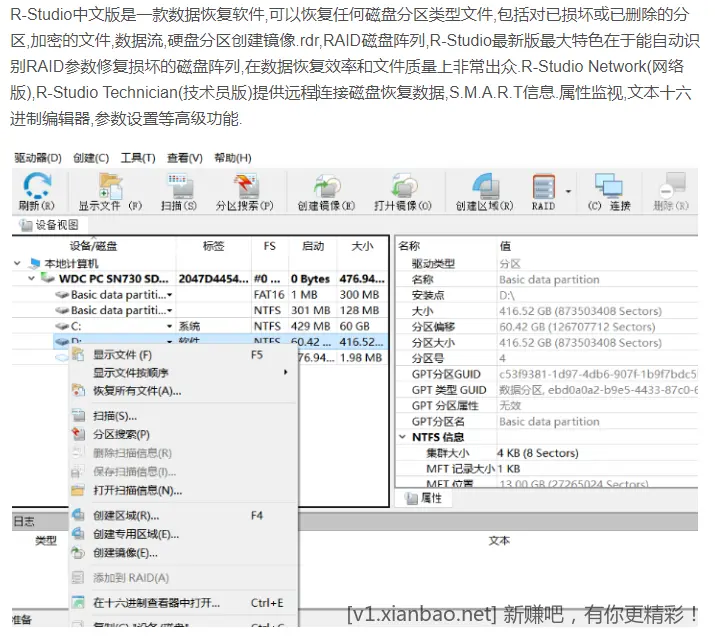Choose 打开扫描信息(N)... from context menu
The height and width of the screenshot is (636, 715).
[183, 490]
